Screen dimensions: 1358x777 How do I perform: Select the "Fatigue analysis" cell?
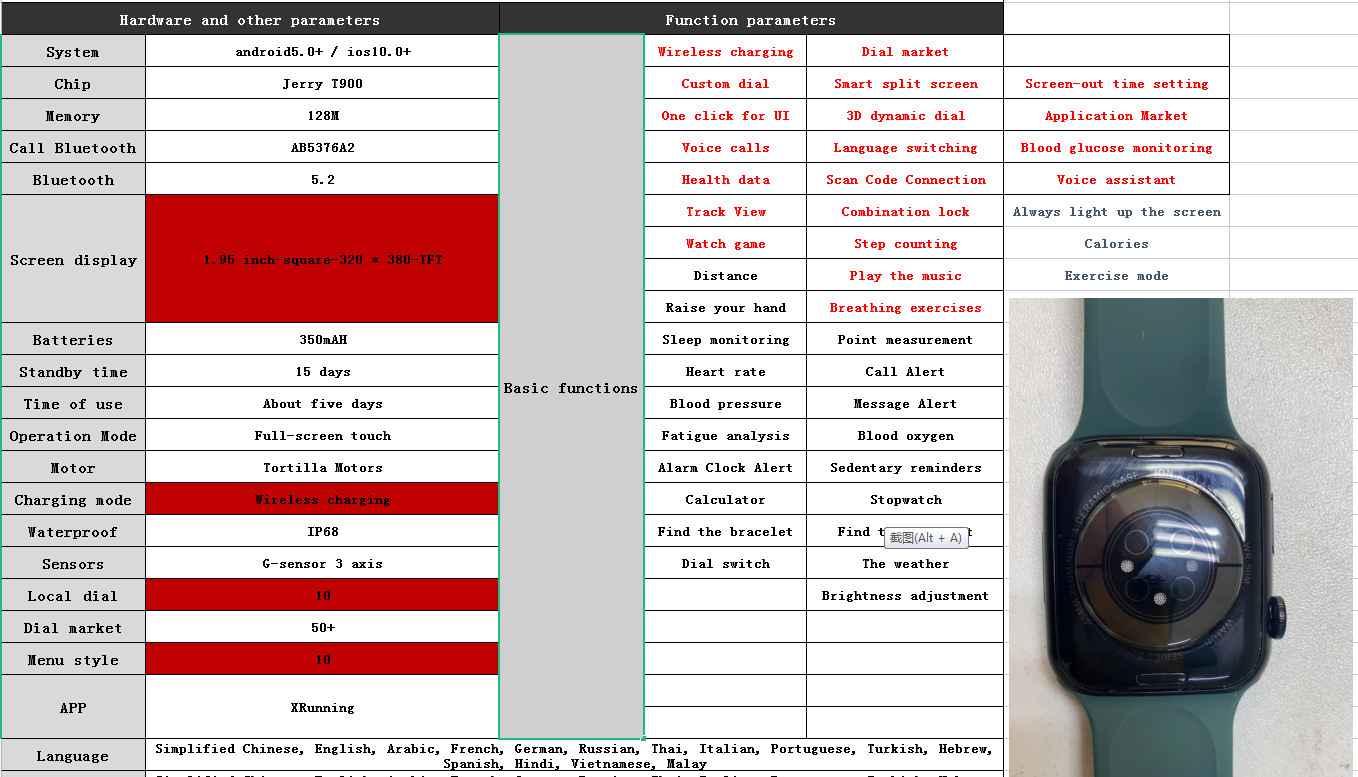click(x=725, y=436)
